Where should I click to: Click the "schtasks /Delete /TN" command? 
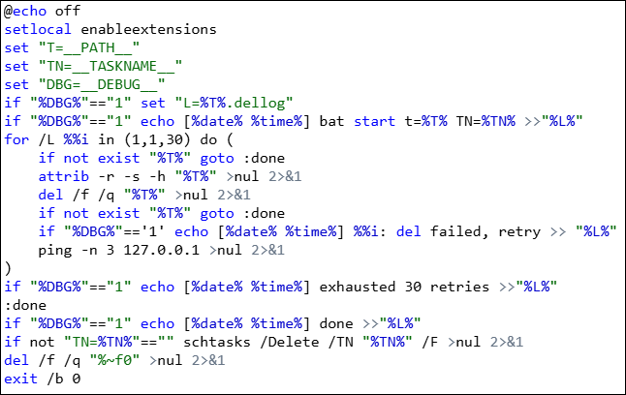tap(268, 342)
